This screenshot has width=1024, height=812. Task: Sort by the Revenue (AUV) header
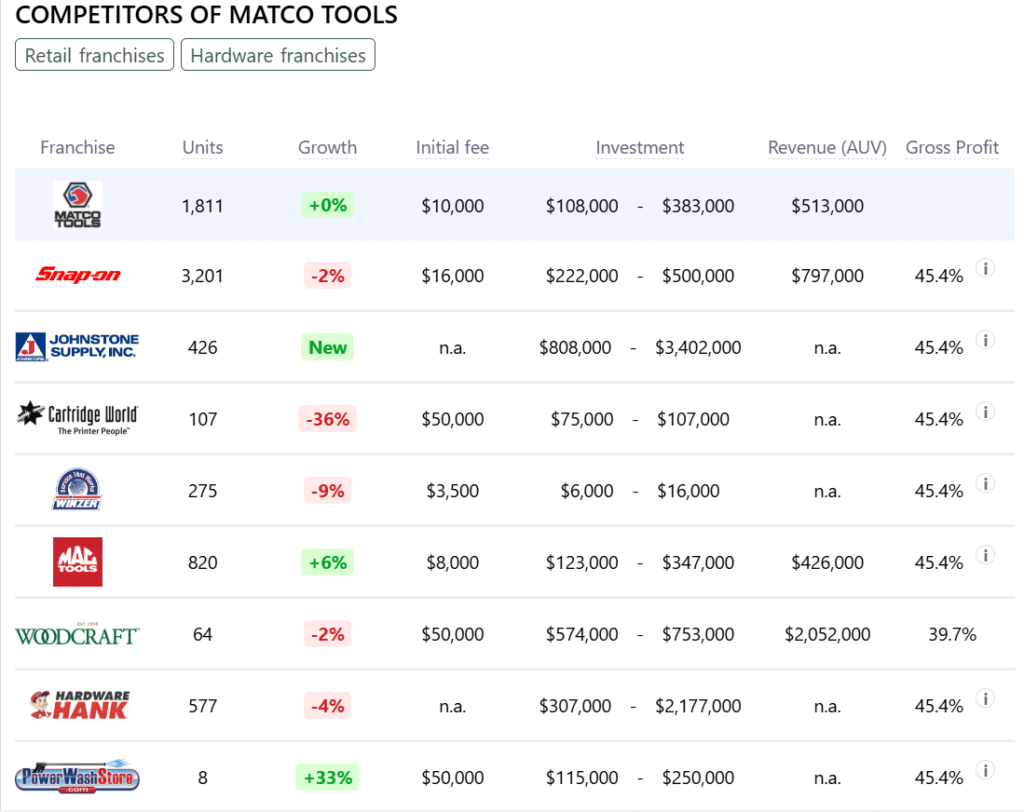[x=827, y=148]
